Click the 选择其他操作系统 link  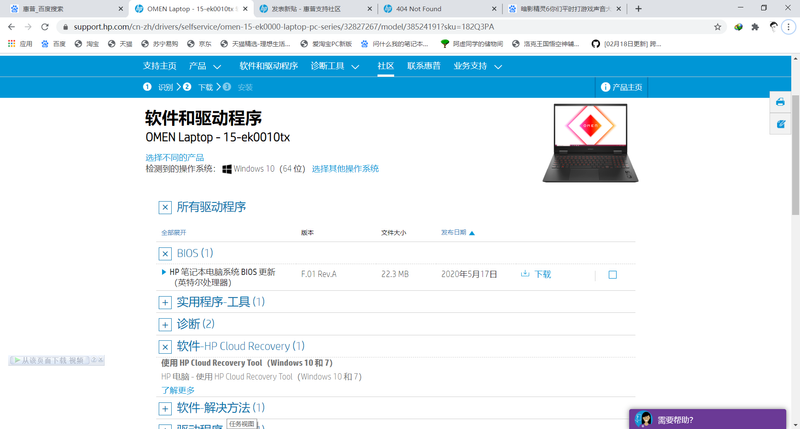point(345,169)
